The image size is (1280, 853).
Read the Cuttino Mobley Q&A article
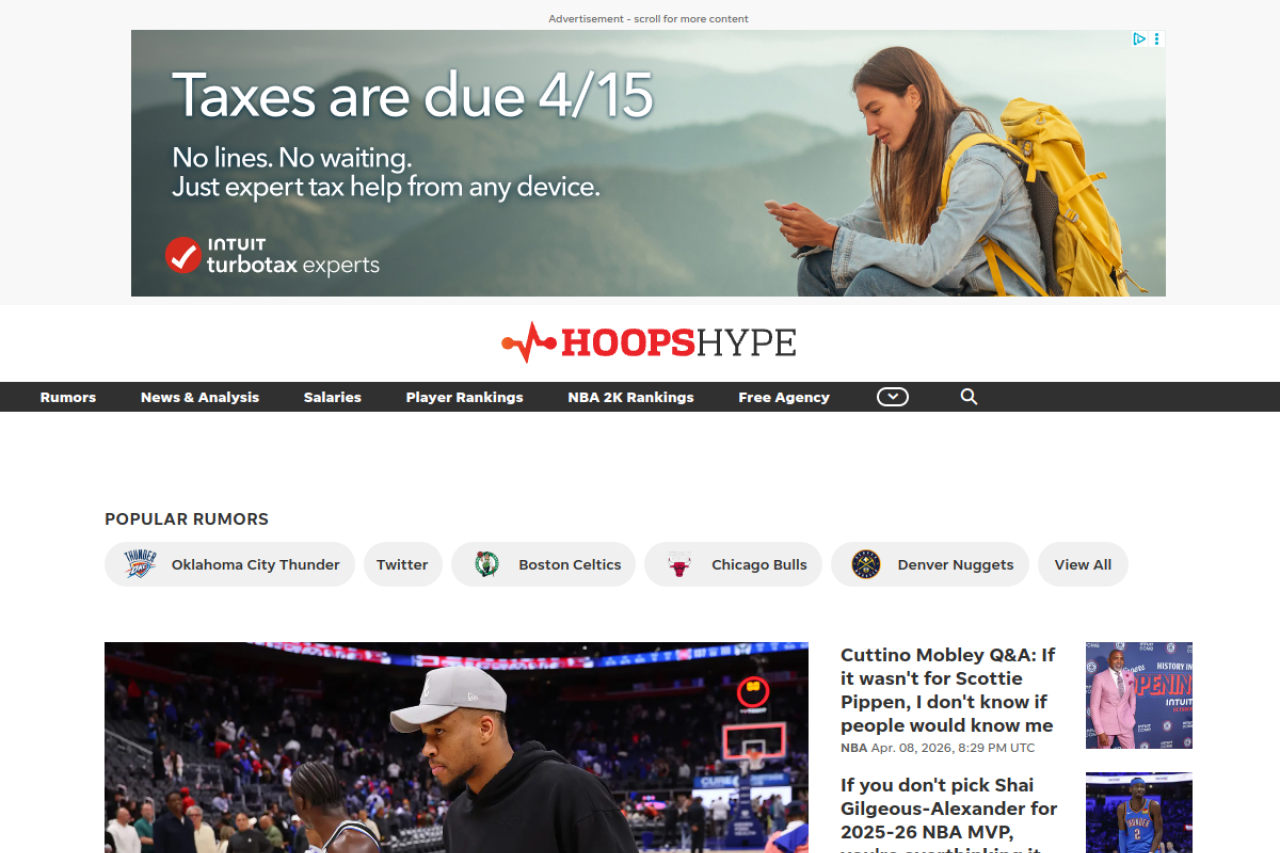click(947, 690)
